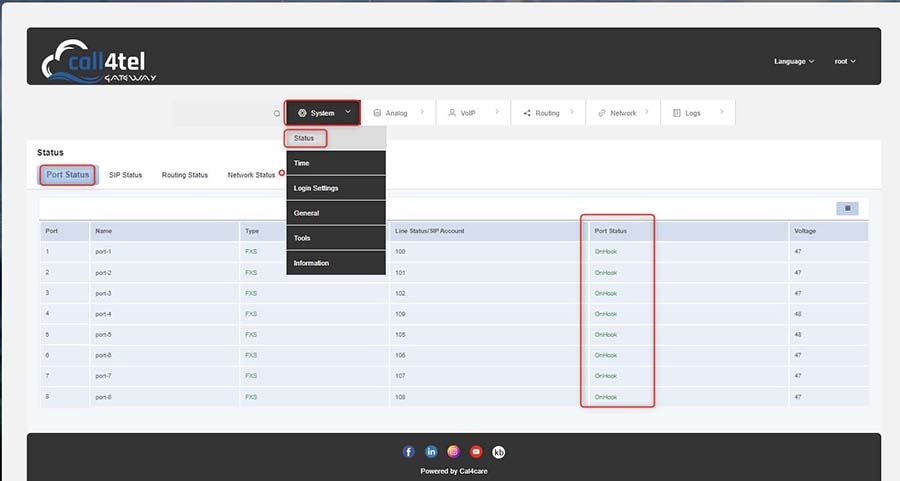Open the Facebook page icon in footer
900x481 pixels.
408,452
